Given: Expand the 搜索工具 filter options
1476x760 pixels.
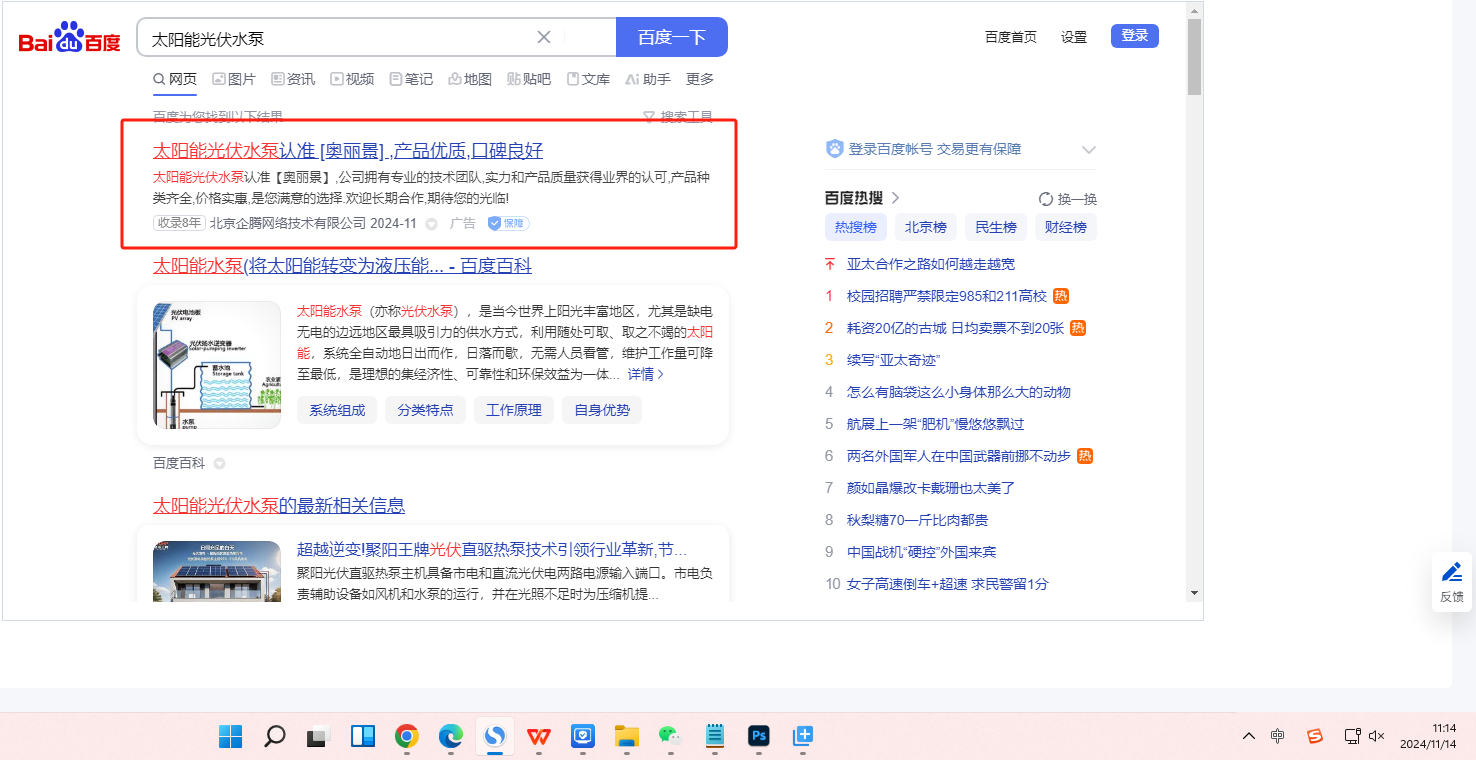Looking at the screenshot, I should pyautogui.click(x=677, y=117).
